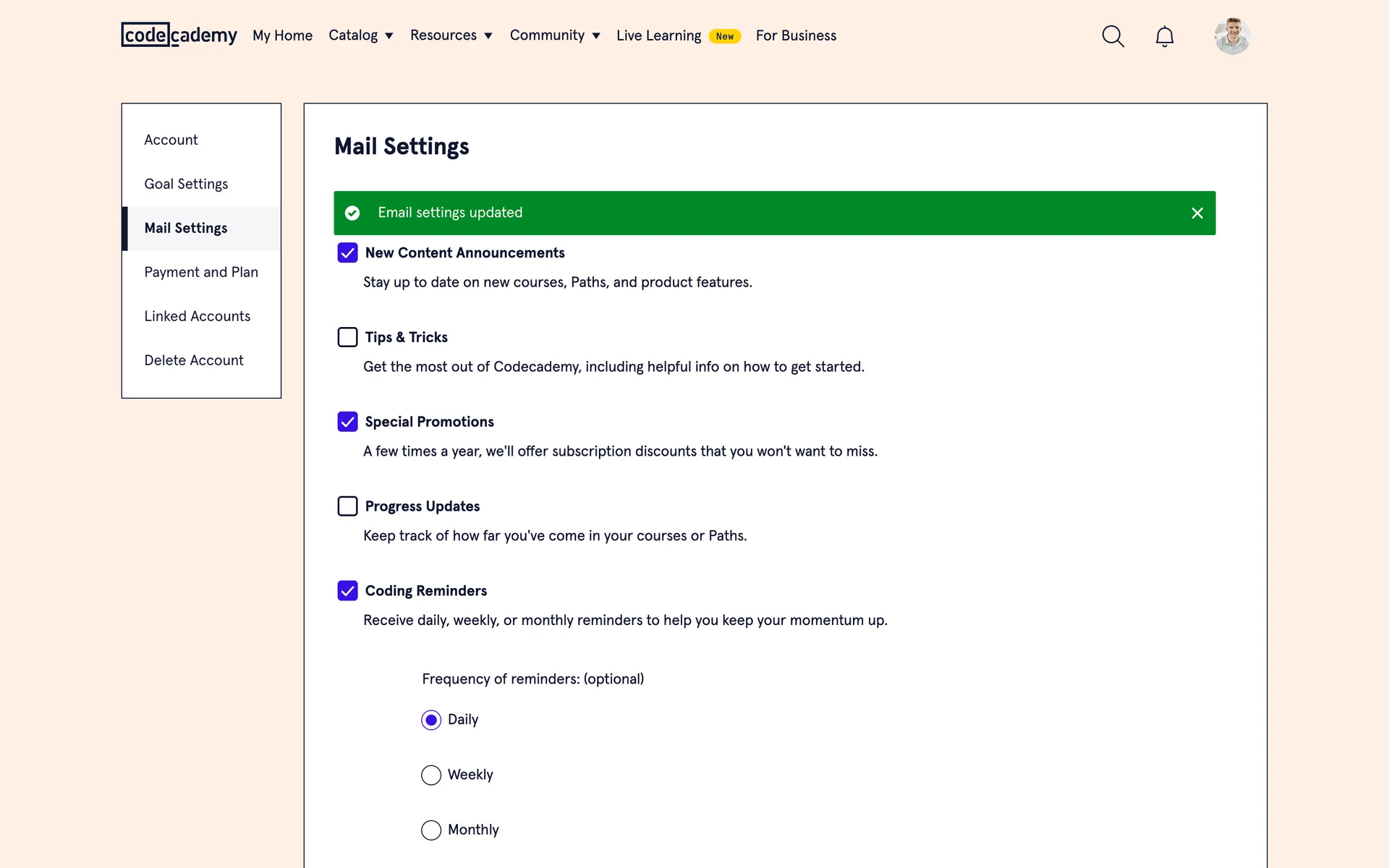Enable the Progress Updates checkbox
The width and height of the screenshot is (1389, 868).
pos(347,506)
